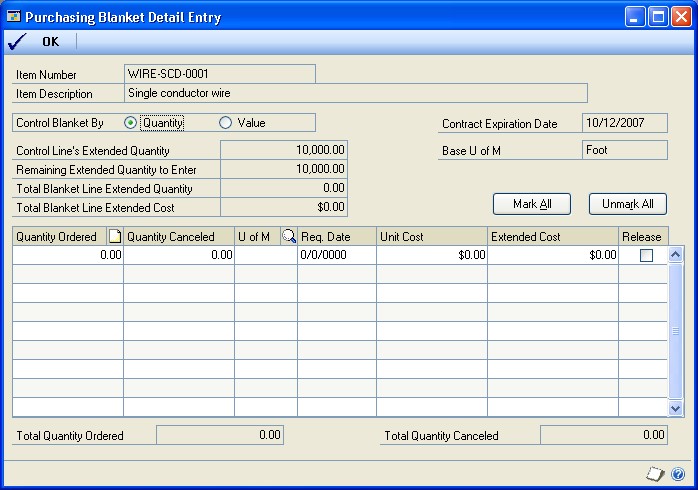Image resolution: width=698 pixels, height=490 pixels.
Task: Click U of M cell in first row
Action: pos(266,255)
